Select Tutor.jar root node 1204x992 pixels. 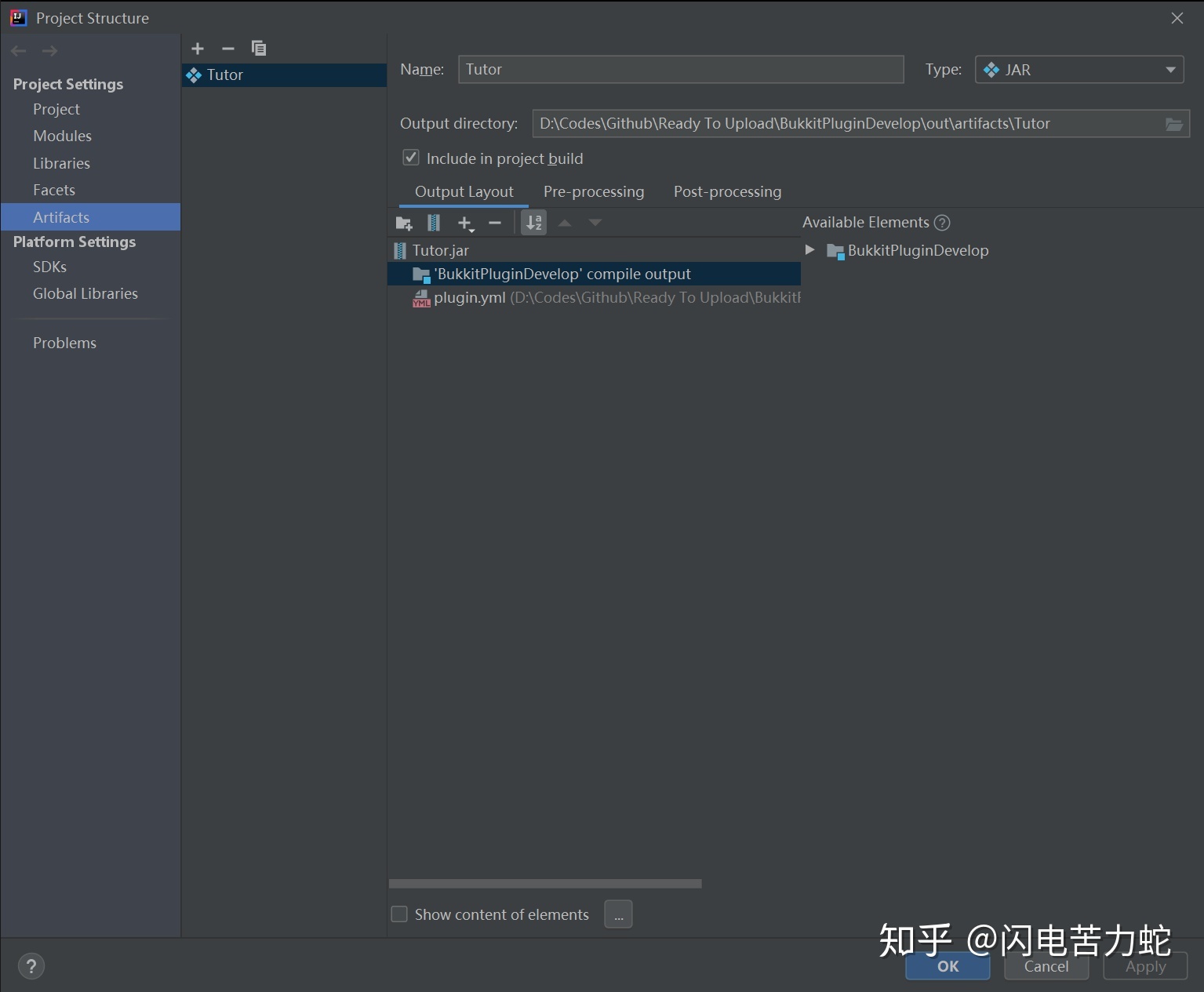point(594,251)
